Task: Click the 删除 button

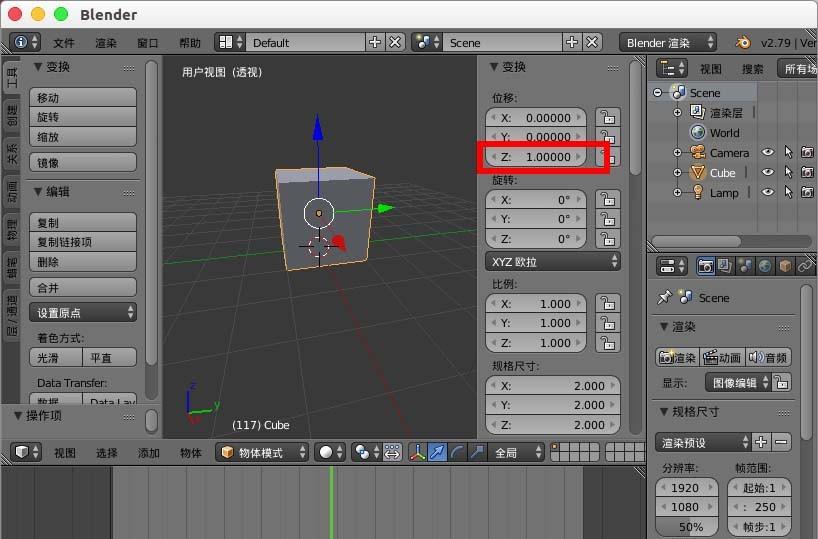Action: 83,261
